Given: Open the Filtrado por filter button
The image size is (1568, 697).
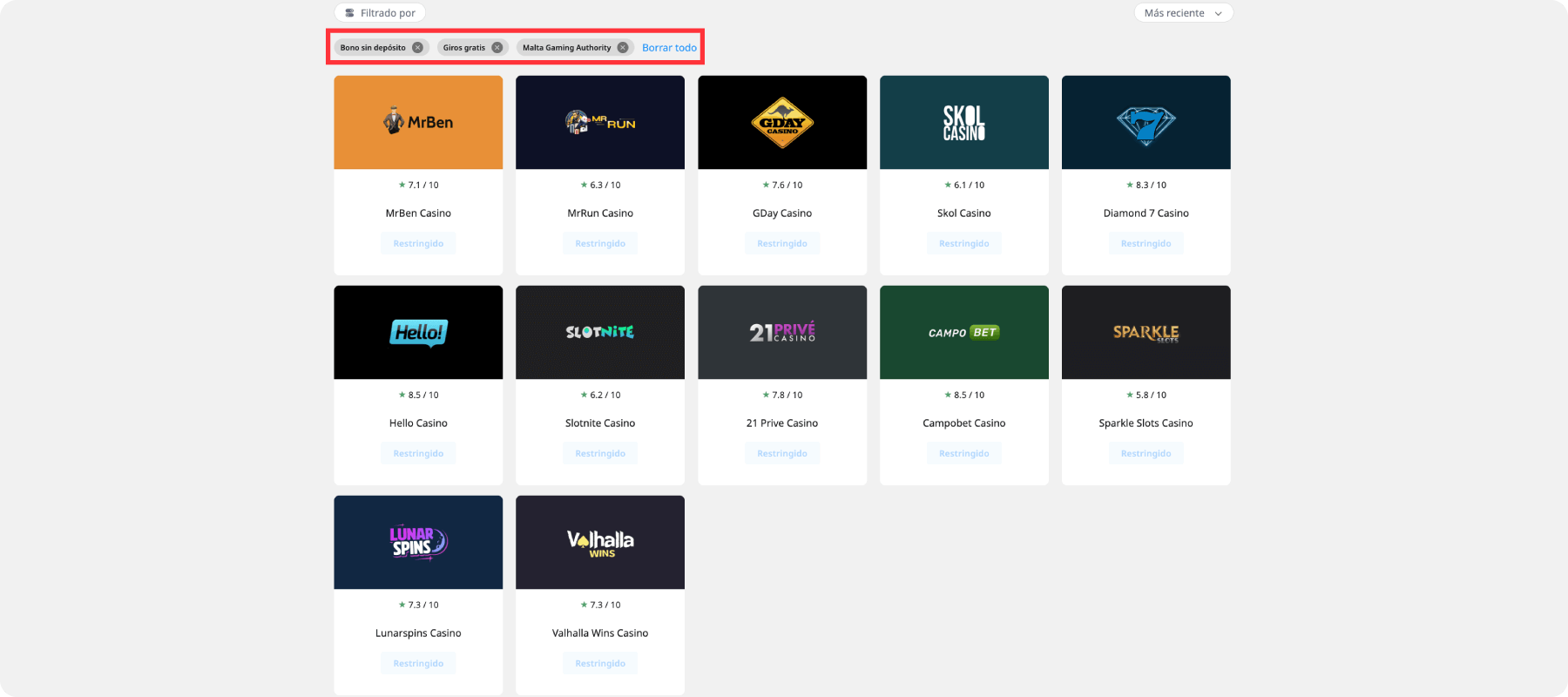Looking at the screenshot, I should [380, 13].
